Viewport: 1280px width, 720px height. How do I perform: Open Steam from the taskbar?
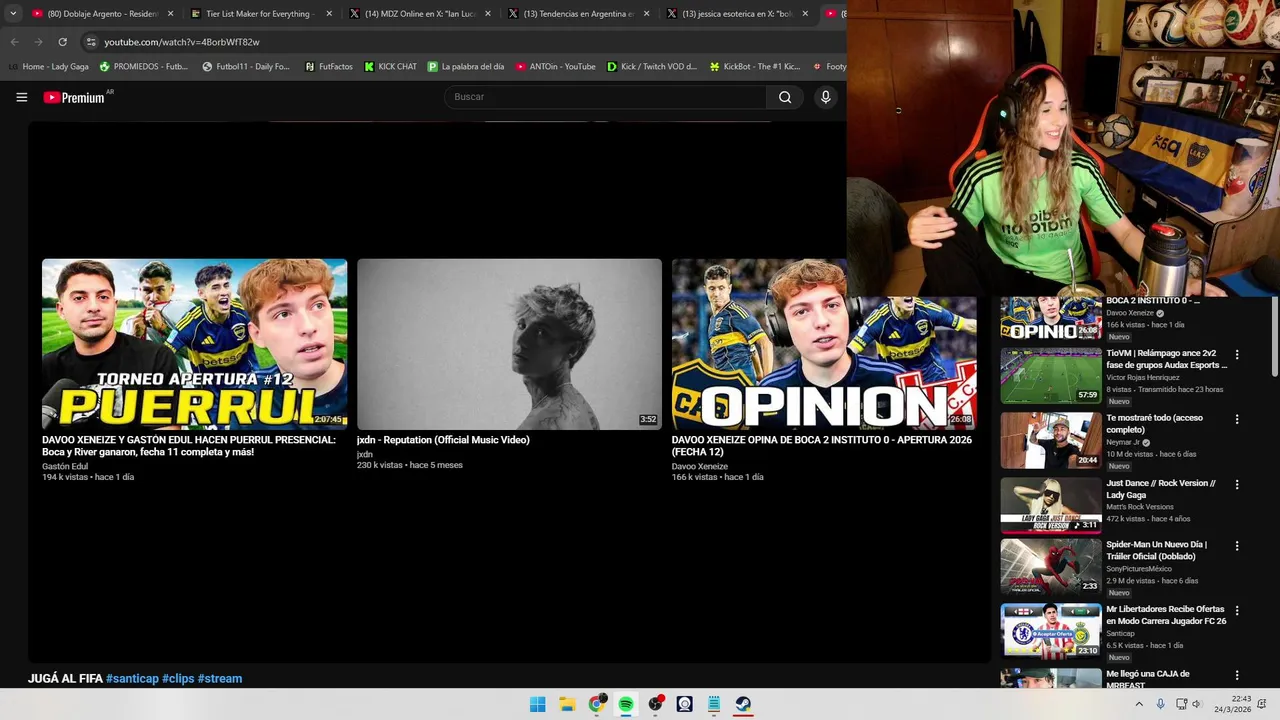coord(743,704)
